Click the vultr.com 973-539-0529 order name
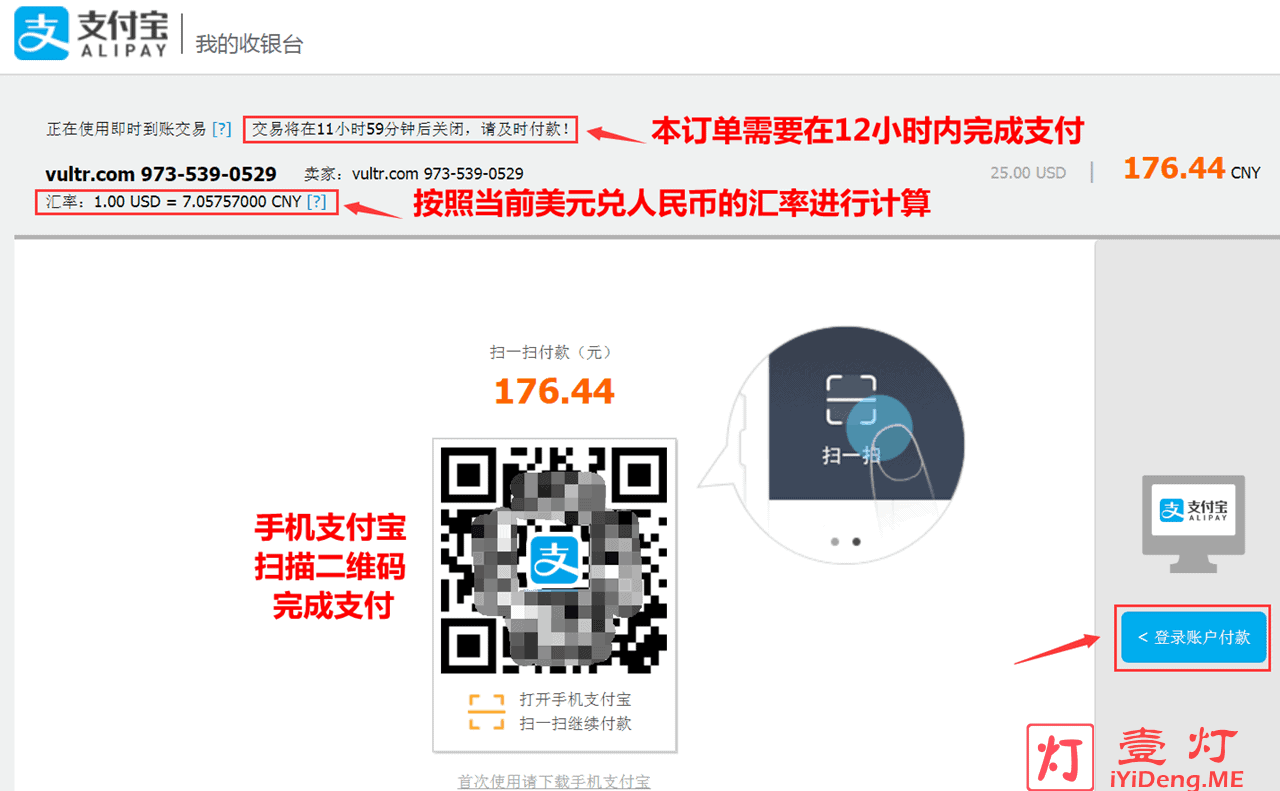This screenshot has width=1280, height=791. coord(161,174)
